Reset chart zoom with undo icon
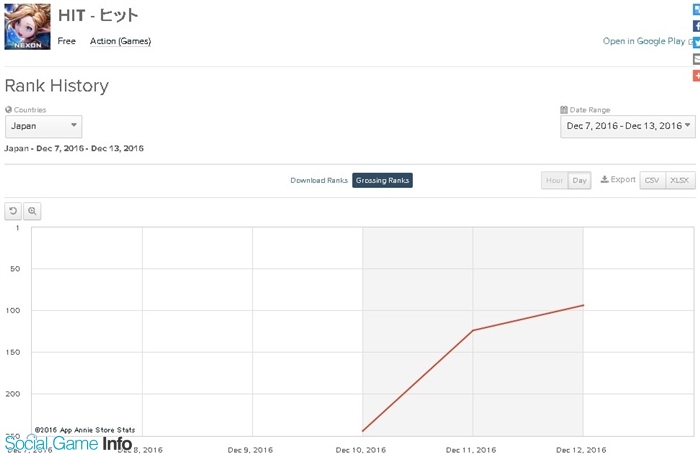 coord(13,211)
